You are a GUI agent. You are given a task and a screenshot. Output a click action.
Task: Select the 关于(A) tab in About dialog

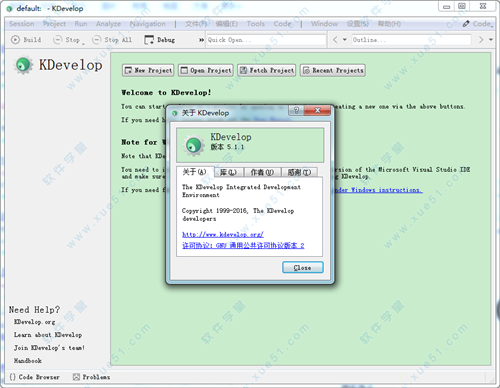click(195, 172)
